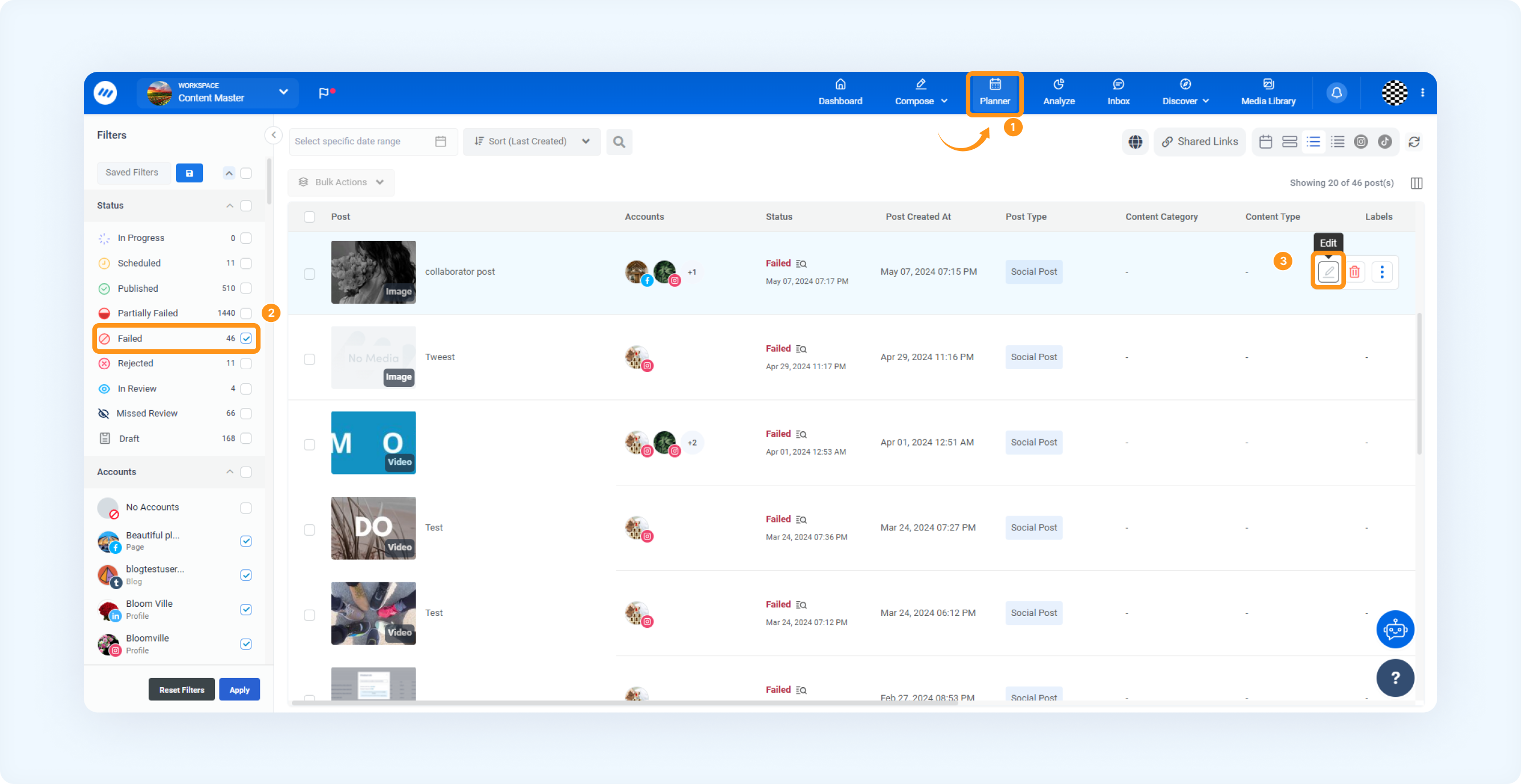Image resolution: width=1521 pixels, height=784 pixels.
Task: Open the bell notifications icon
Action: pos(1336,93)
